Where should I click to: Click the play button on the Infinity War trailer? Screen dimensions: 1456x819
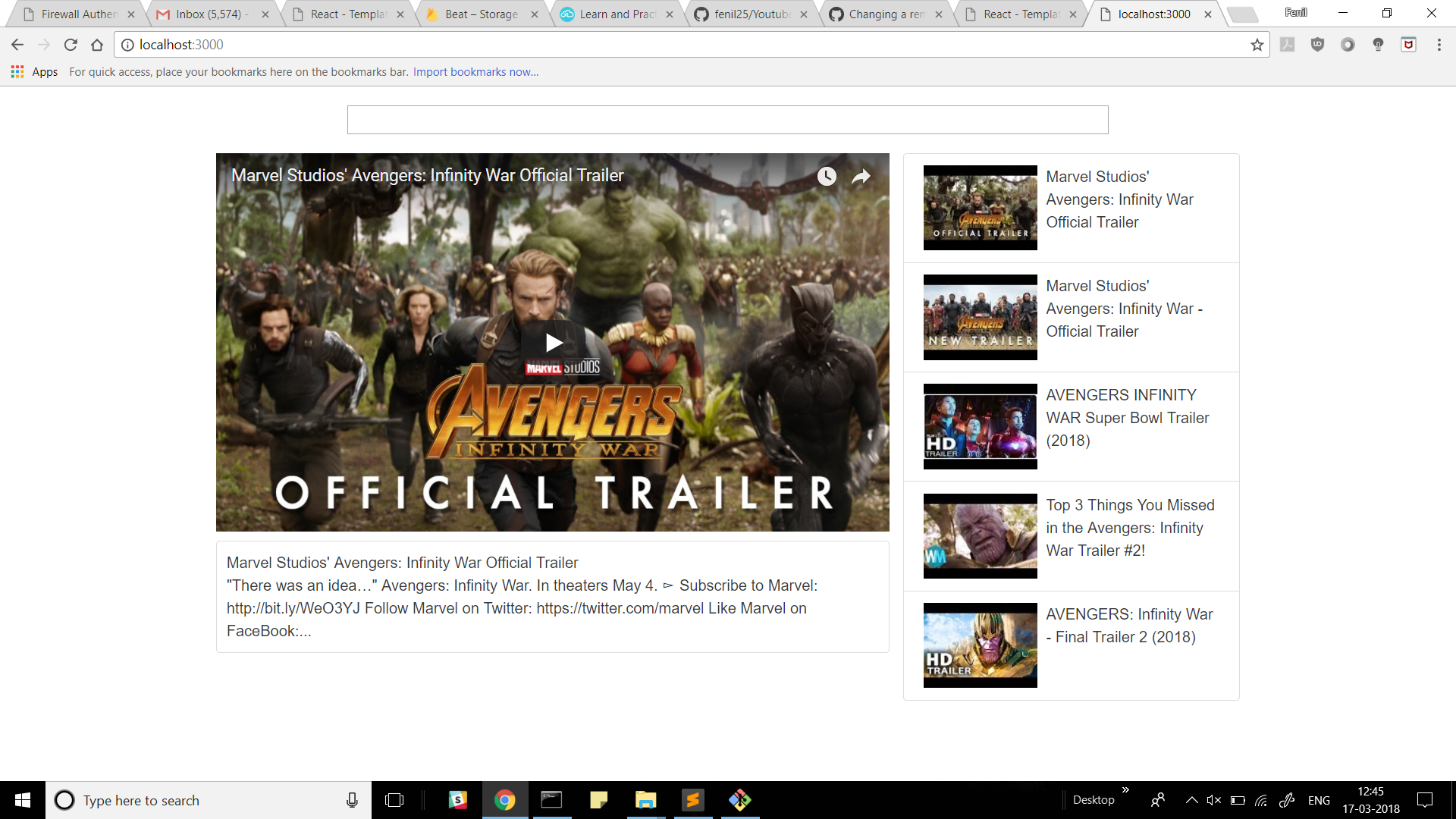pyautogui.click(x=553, y=342)
